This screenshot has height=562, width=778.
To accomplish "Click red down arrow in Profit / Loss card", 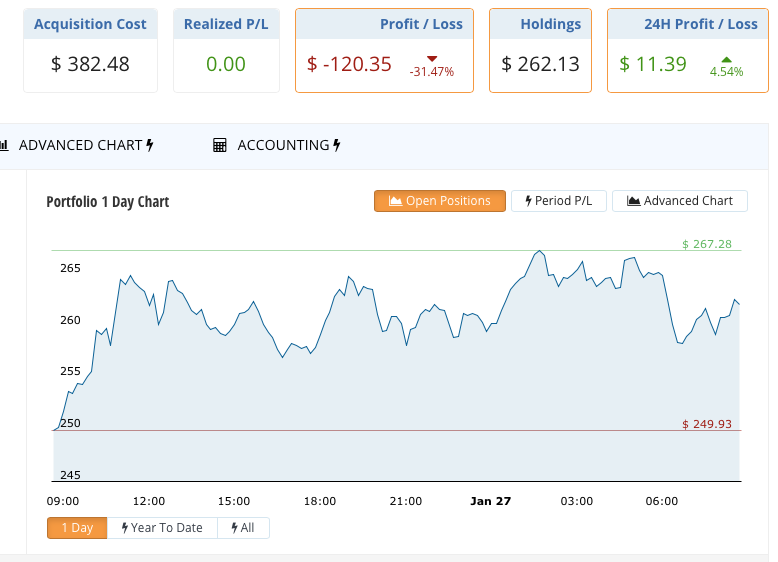I will [x=432, y=59].
